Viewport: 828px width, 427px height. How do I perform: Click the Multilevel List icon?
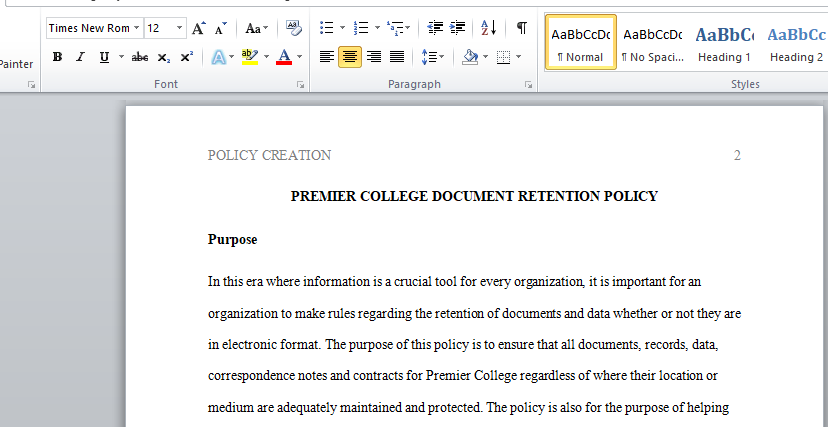395,28
